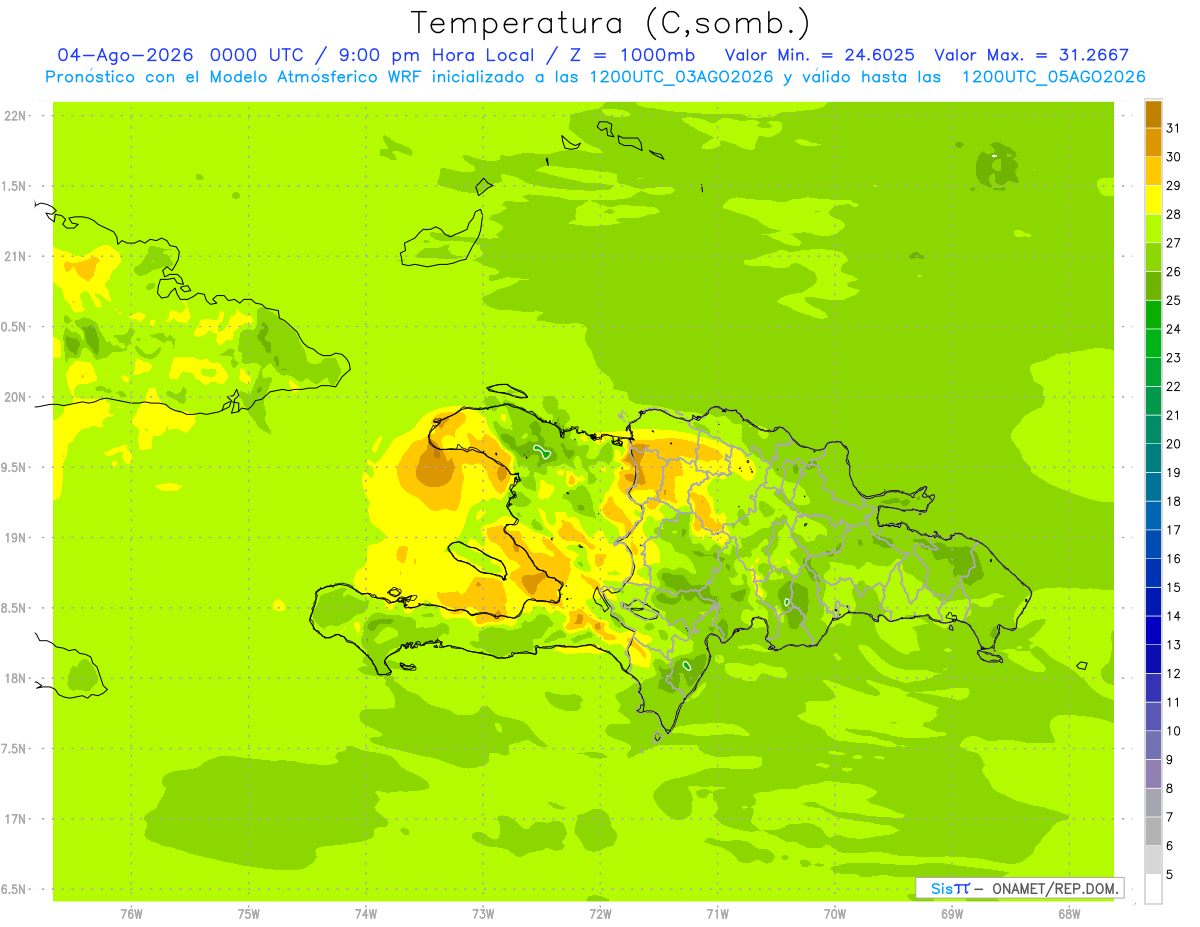
Task: Click the 73W longitude axis label
Action: (483, 913)
